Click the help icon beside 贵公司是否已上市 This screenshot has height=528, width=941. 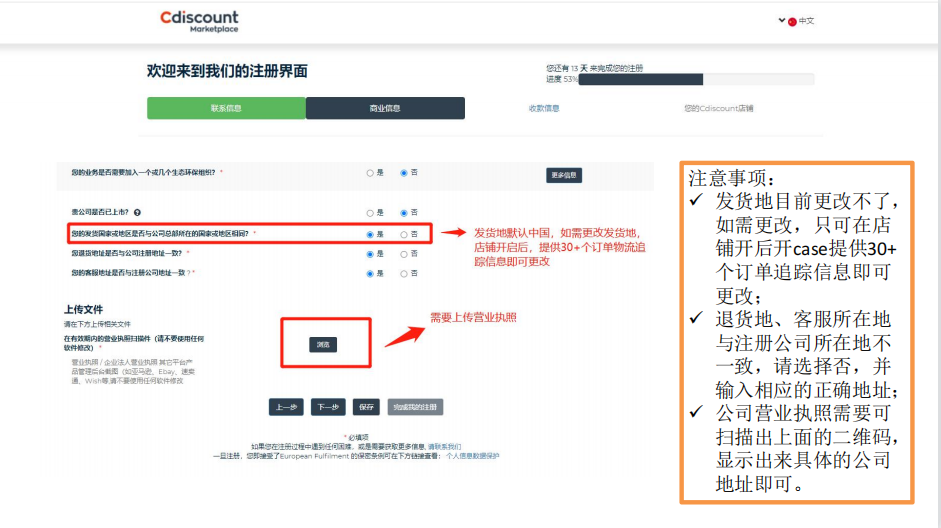(137, 213)
